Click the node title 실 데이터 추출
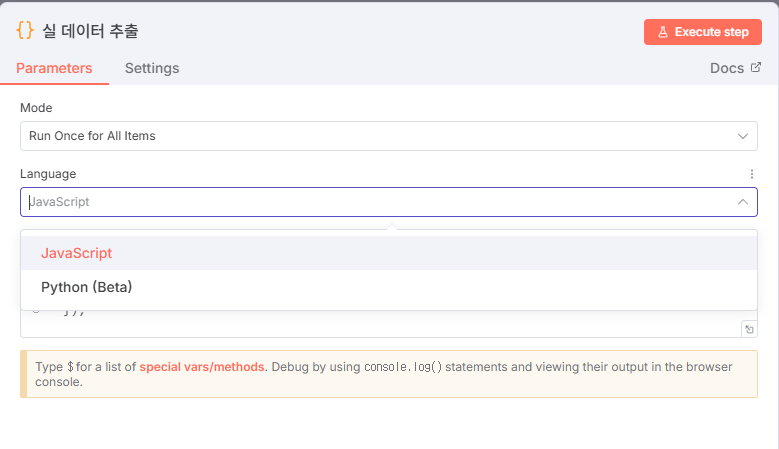779x449 pixels. coord(90,31)
